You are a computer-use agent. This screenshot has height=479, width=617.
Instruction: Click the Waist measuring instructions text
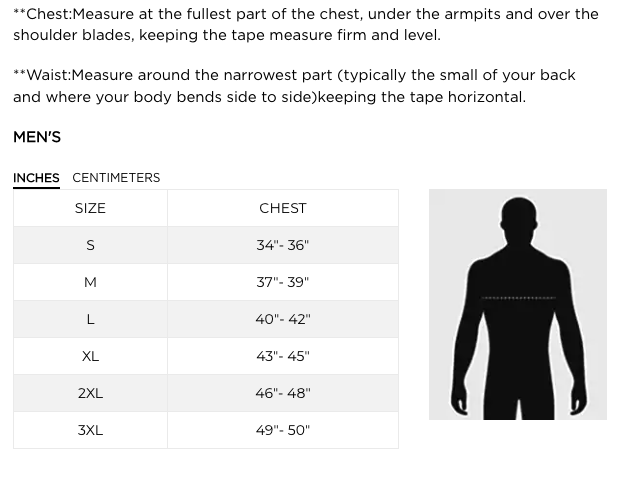tap(294, 86)
